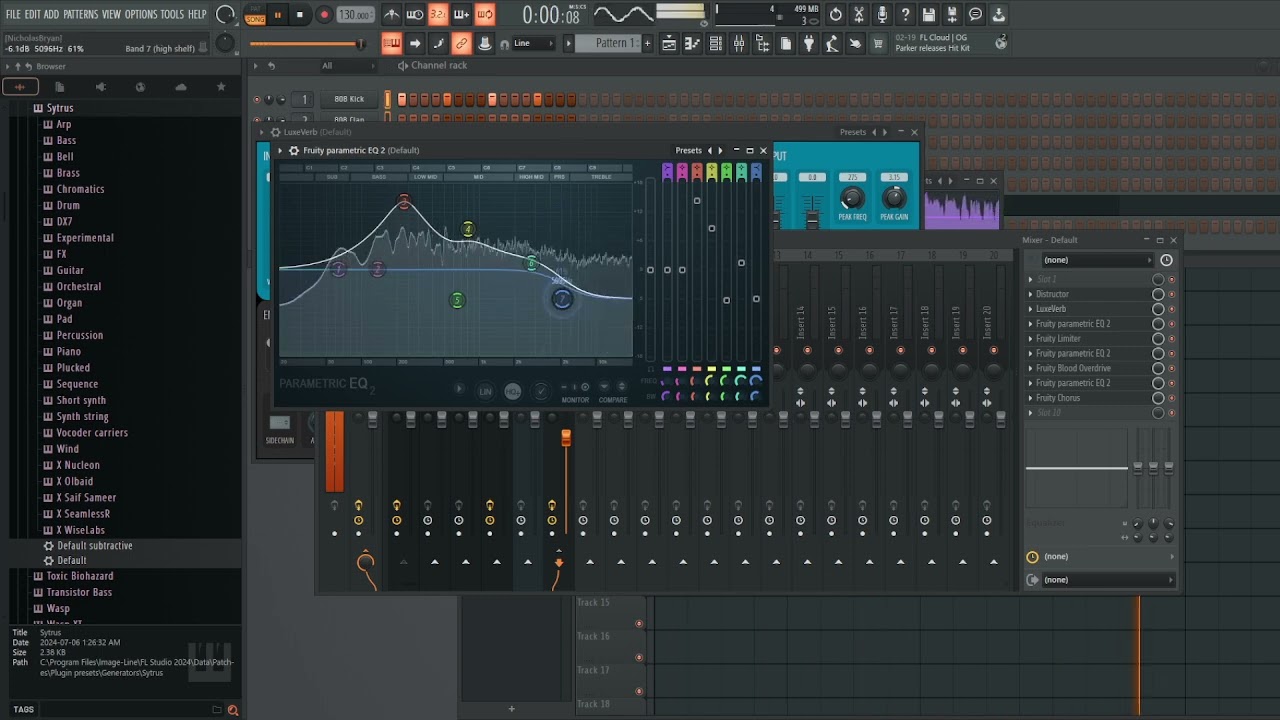Open the Fruity parametric EQ 2 gear menu

294,151
